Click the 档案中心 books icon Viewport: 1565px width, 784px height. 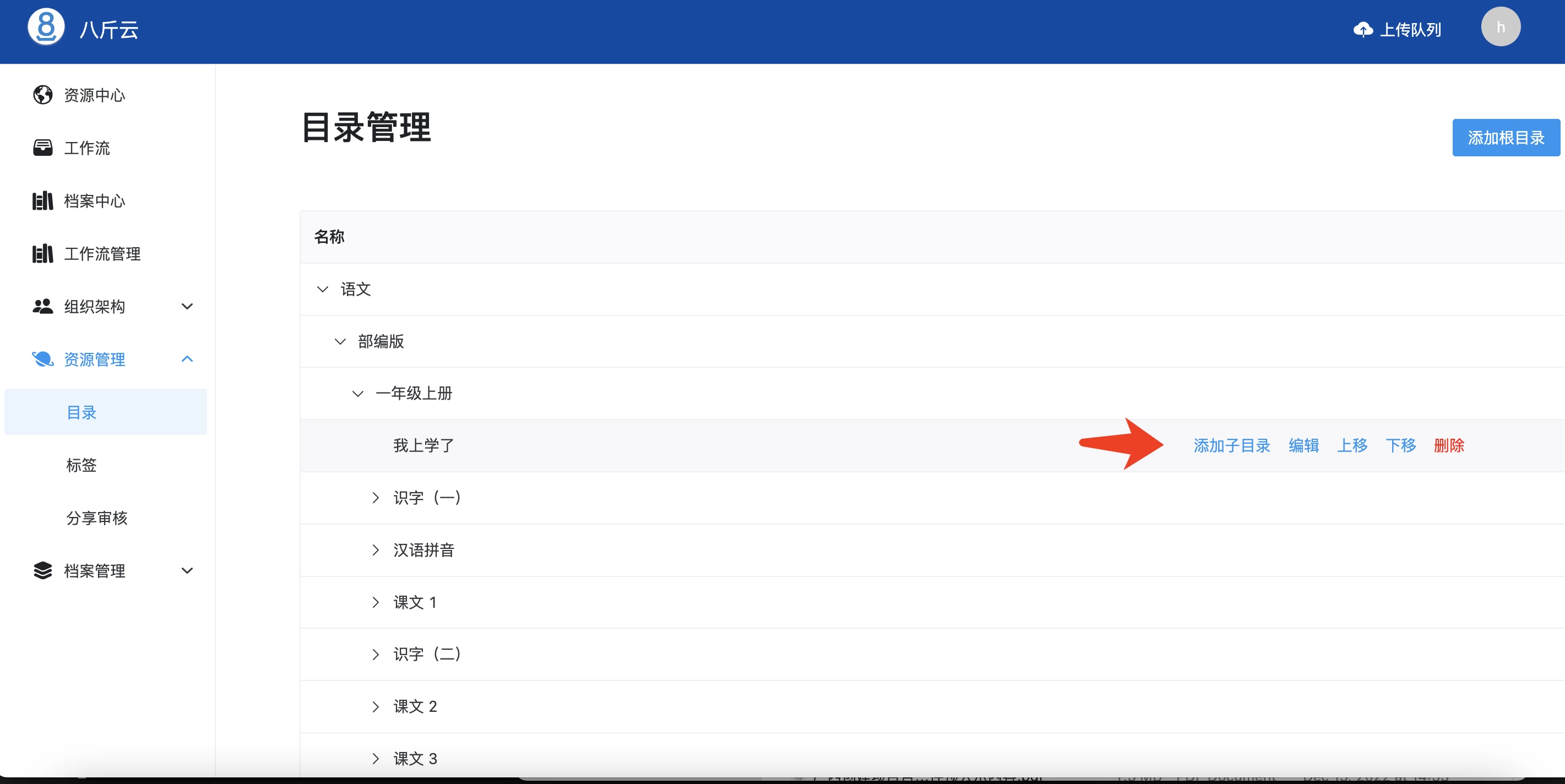tap(42, 200)
